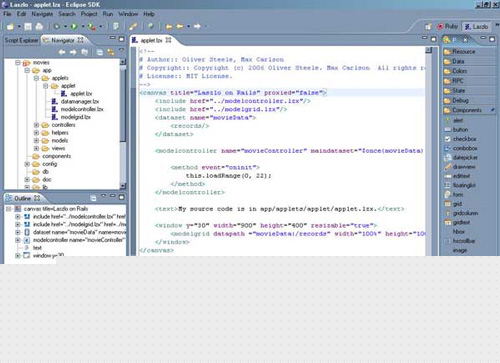Click Navigator view's Back arrow icon
Image resolution: width=500 pixels, height=363 pixels.
62,52
